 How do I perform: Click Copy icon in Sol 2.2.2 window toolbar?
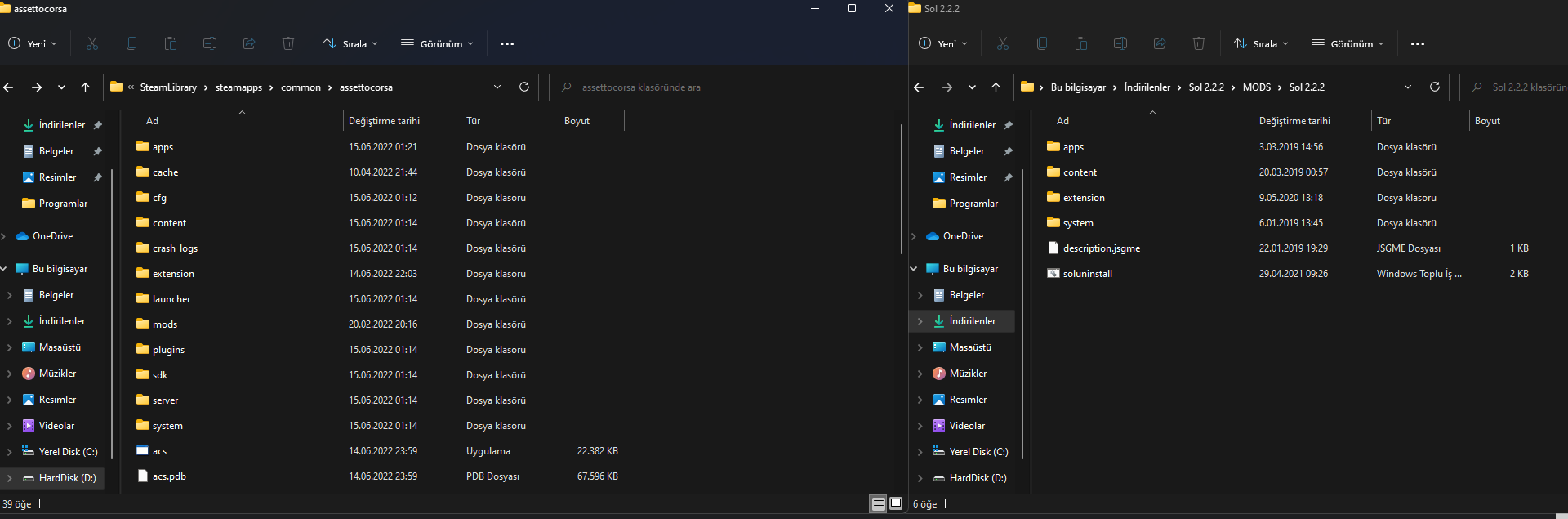click(x=1042, y=43)
